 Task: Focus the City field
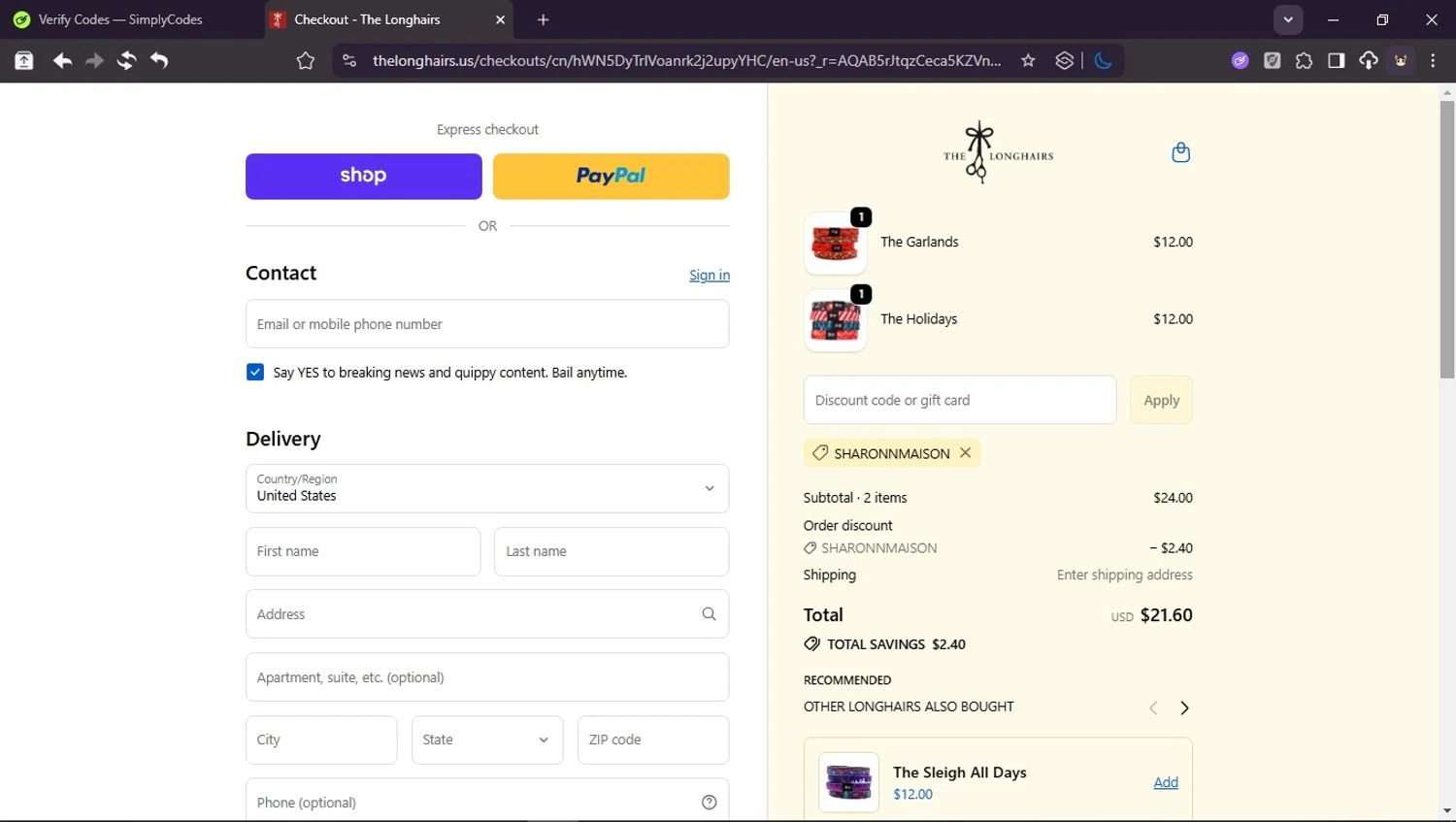click(321, 740)
